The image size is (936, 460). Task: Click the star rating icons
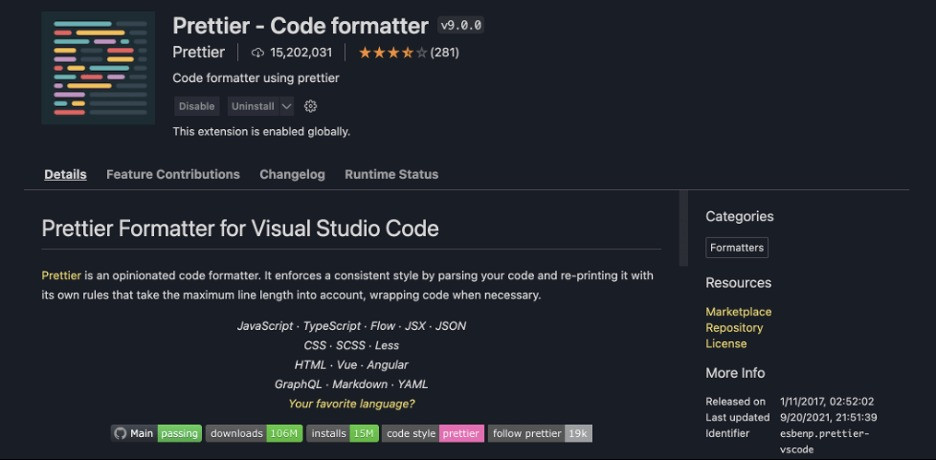point(393,53)
